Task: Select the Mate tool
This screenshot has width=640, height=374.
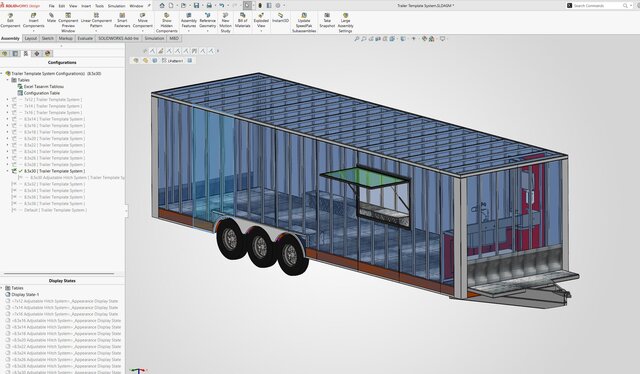Action: click(x=51, y=18)
